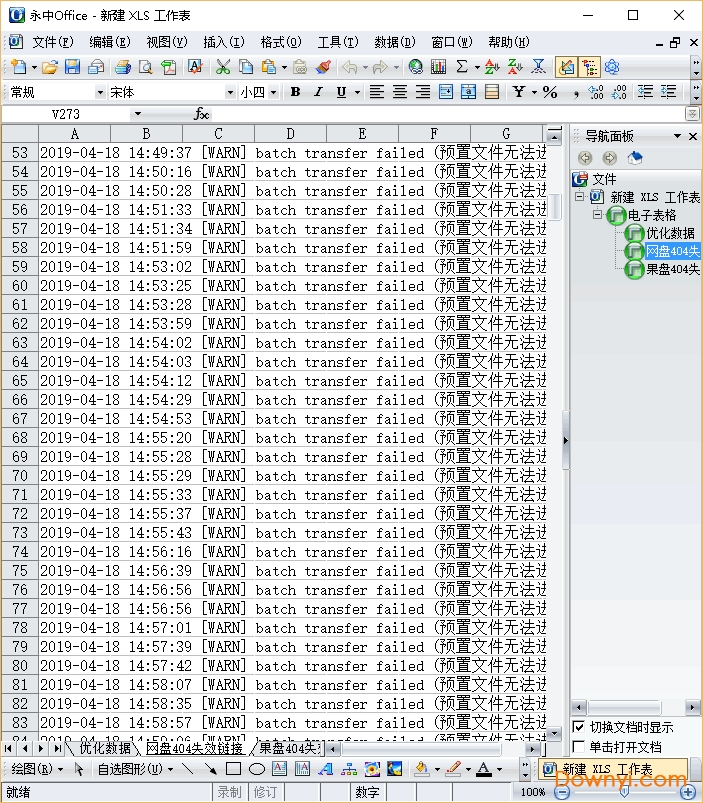The image size is (703, 803).
Task: Insert a chart with the chart icon
Action: click(438, 67)
